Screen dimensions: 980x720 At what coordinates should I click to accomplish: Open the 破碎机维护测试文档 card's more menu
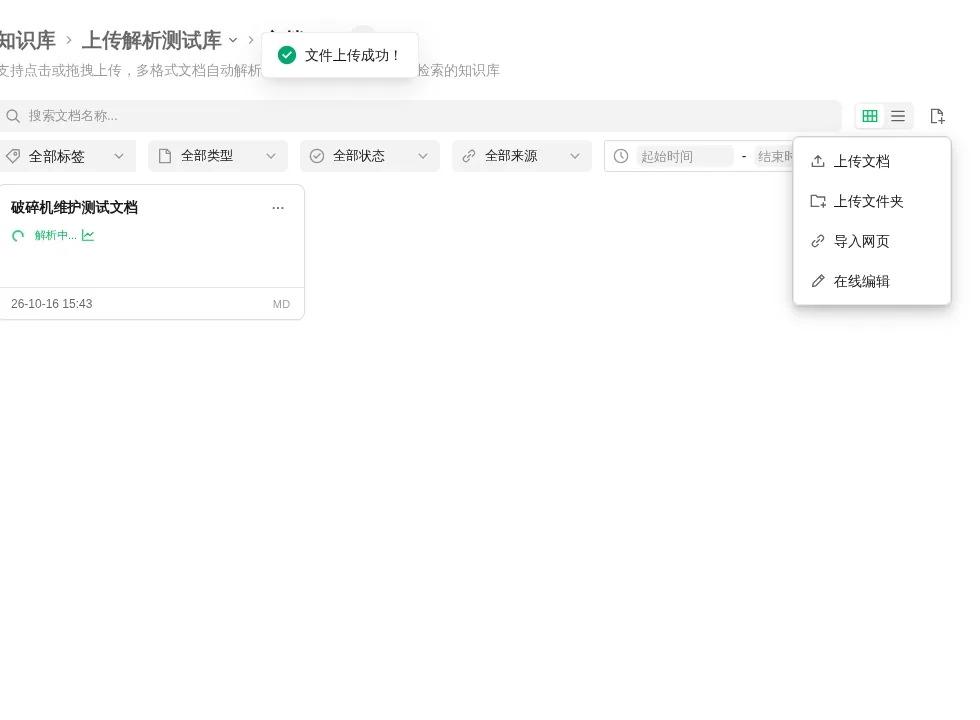tap(278, 208)
